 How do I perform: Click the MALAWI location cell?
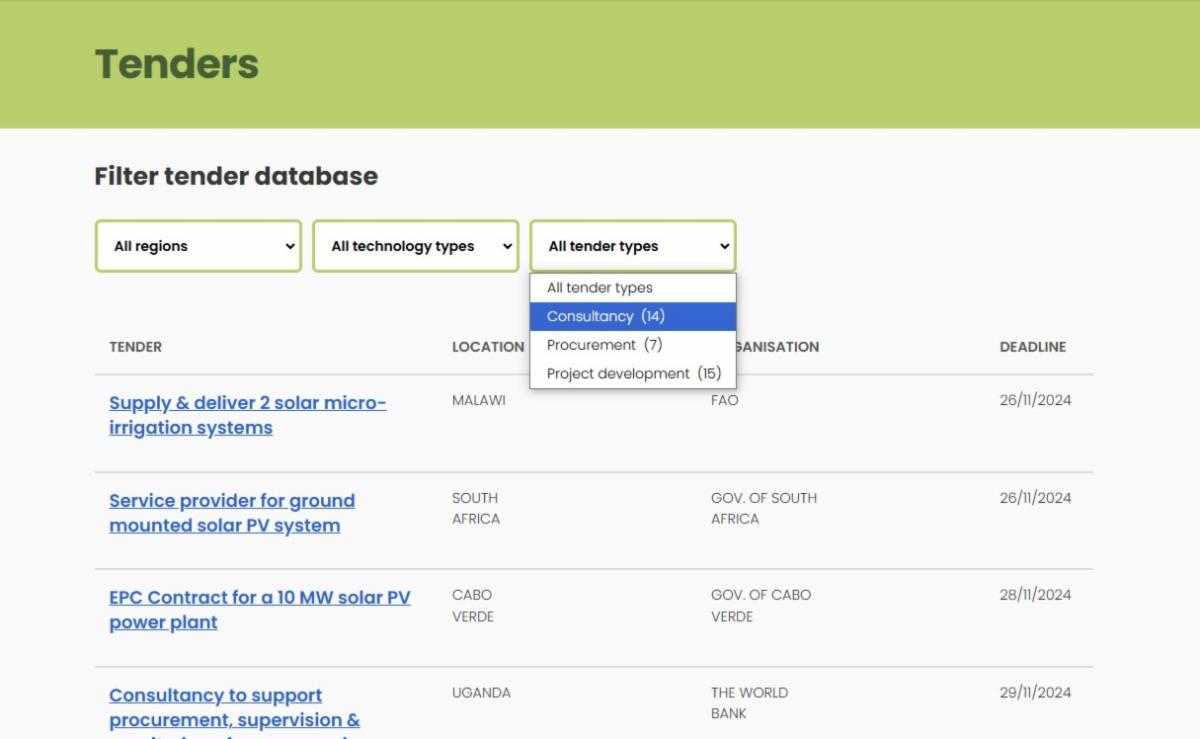pos(478,400)
